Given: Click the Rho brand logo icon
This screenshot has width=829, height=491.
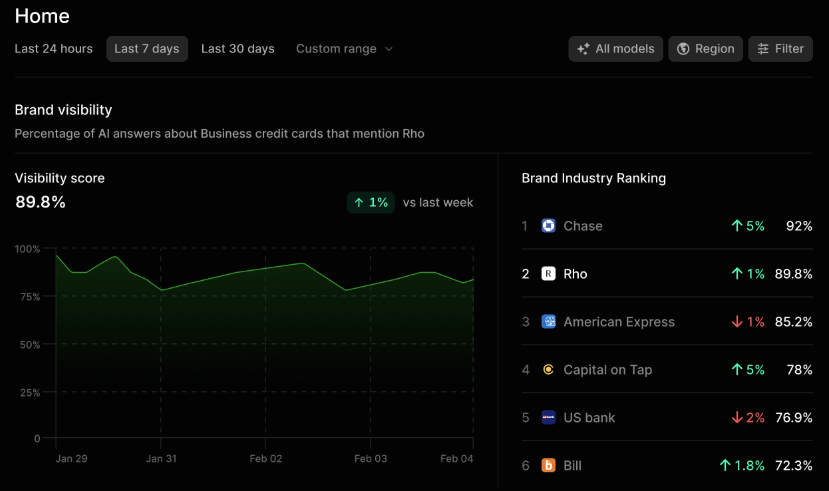Looking at the screenshot, I should (548, 274).
